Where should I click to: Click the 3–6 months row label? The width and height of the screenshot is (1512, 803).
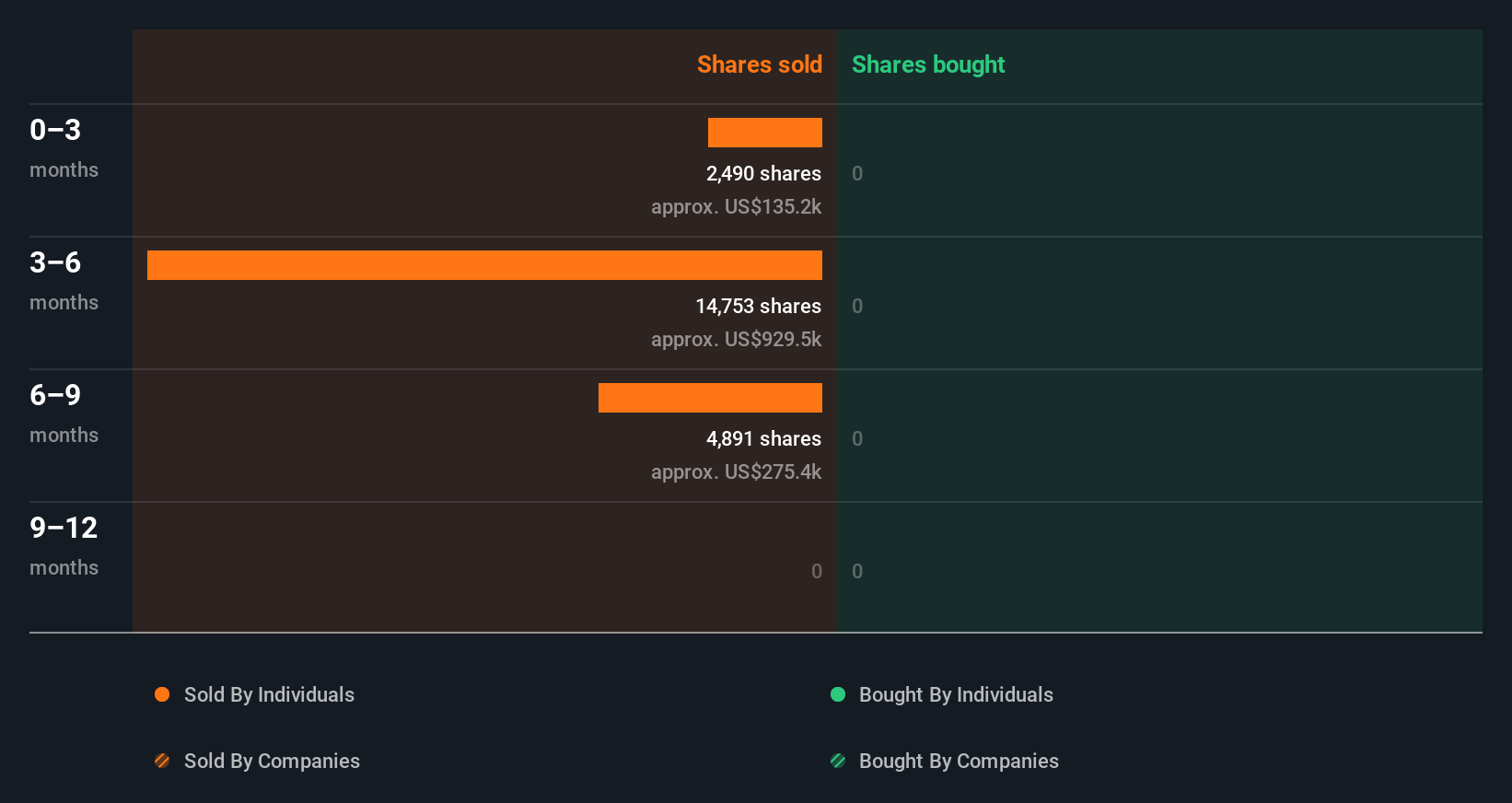pos(64,281)
